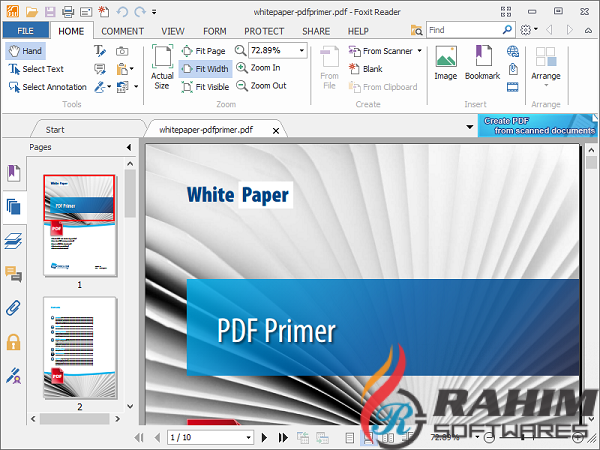Choose Fit Page zoom option
The image size is (600, 450).
203,51
